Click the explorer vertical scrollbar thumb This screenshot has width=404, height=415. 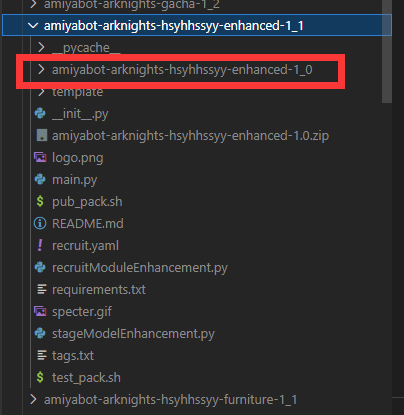pyautogui.click(x=387, y=50)
